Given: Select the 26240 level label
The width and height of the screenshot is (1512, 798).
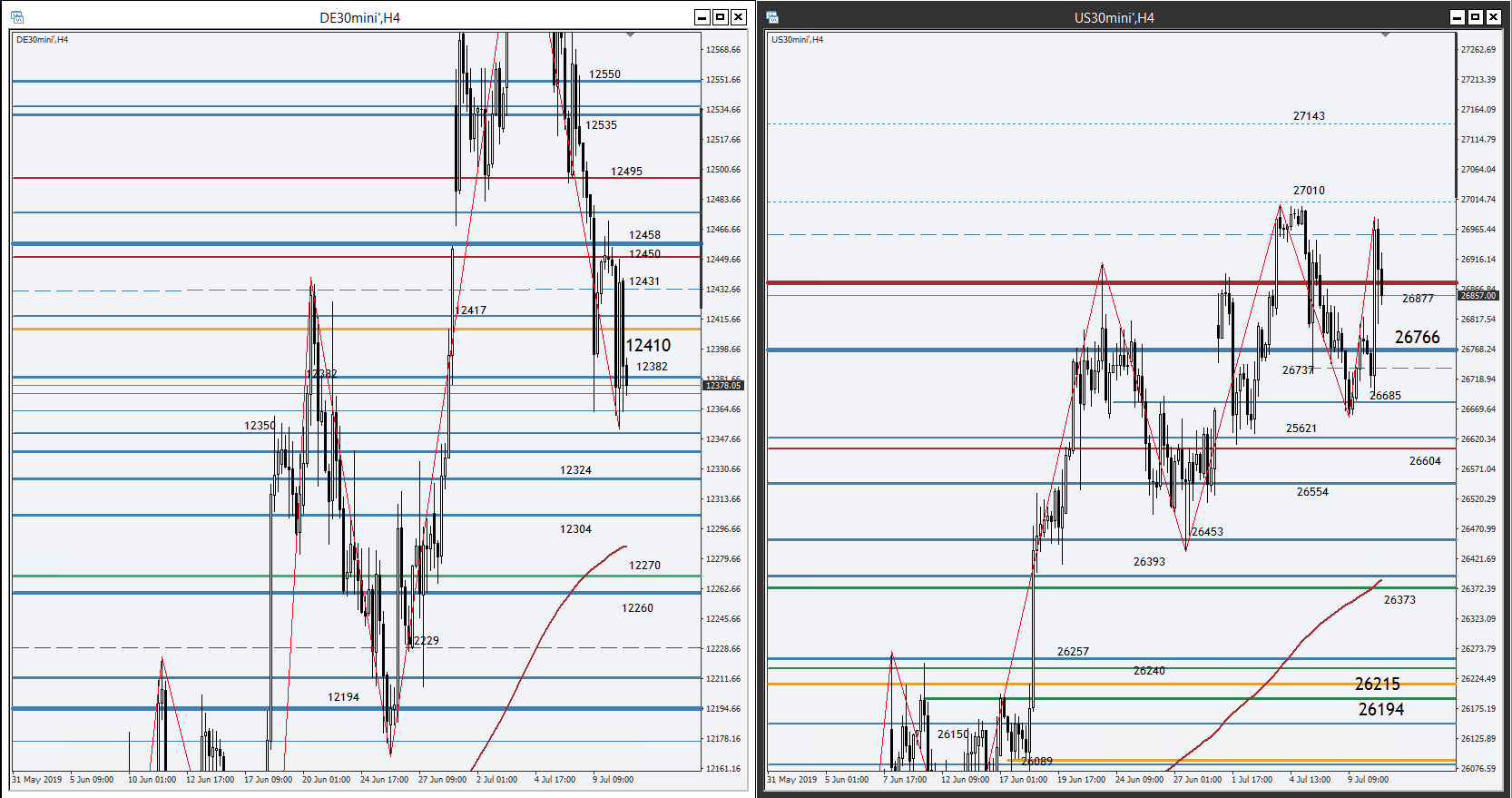Looking at the screenshot, I should point(1149,671).
